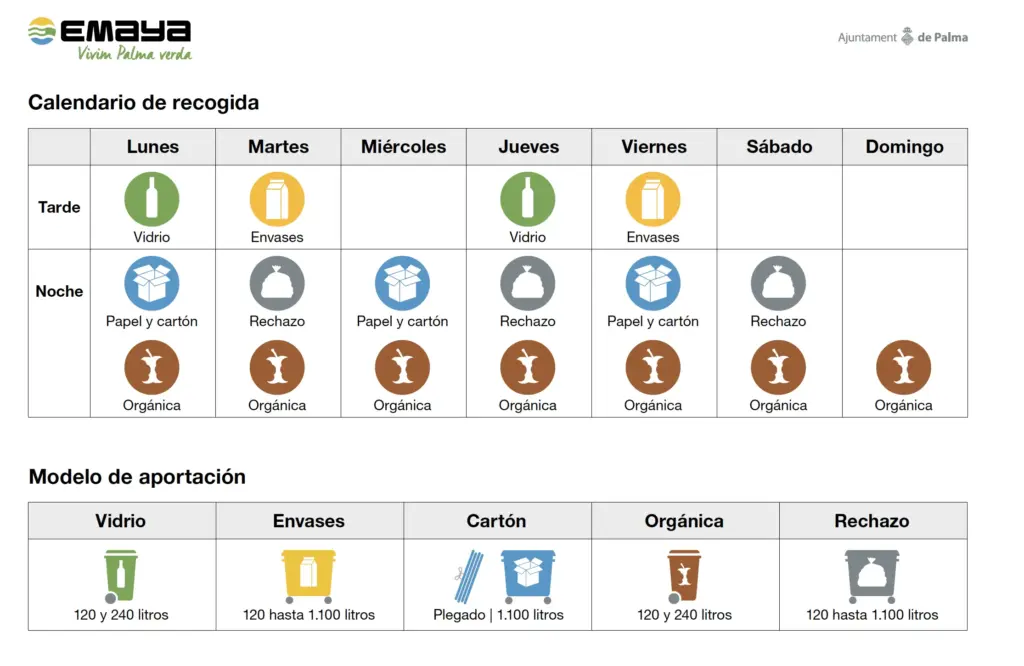This screenshot has height=666, width=1024.
Task: Click Monday afternoon Vidrio bottle icon
Action: pos(152,199)
